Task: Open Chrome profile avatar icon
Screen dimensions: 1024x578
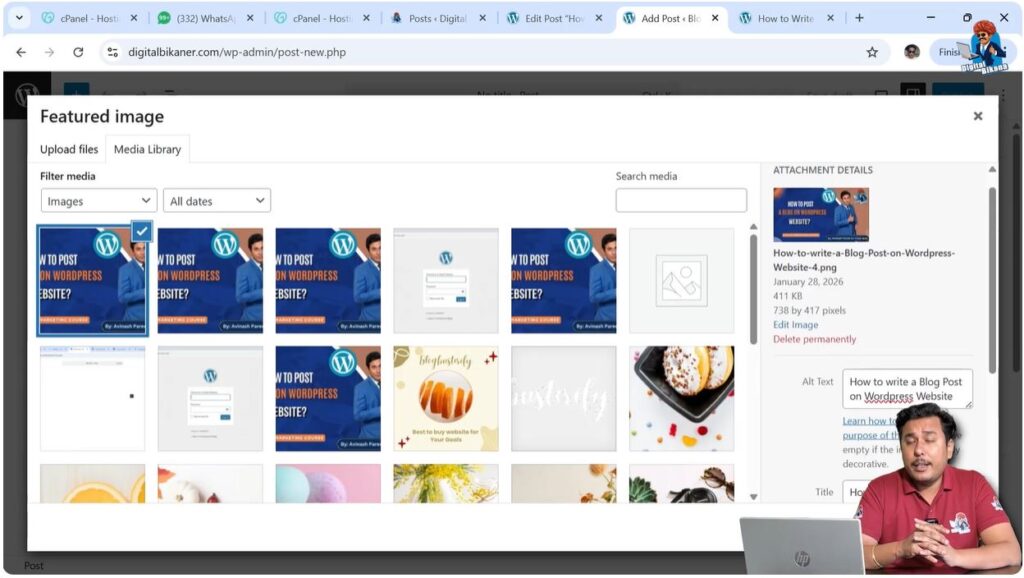Action: pyautogui.click(x=911, y=52)
